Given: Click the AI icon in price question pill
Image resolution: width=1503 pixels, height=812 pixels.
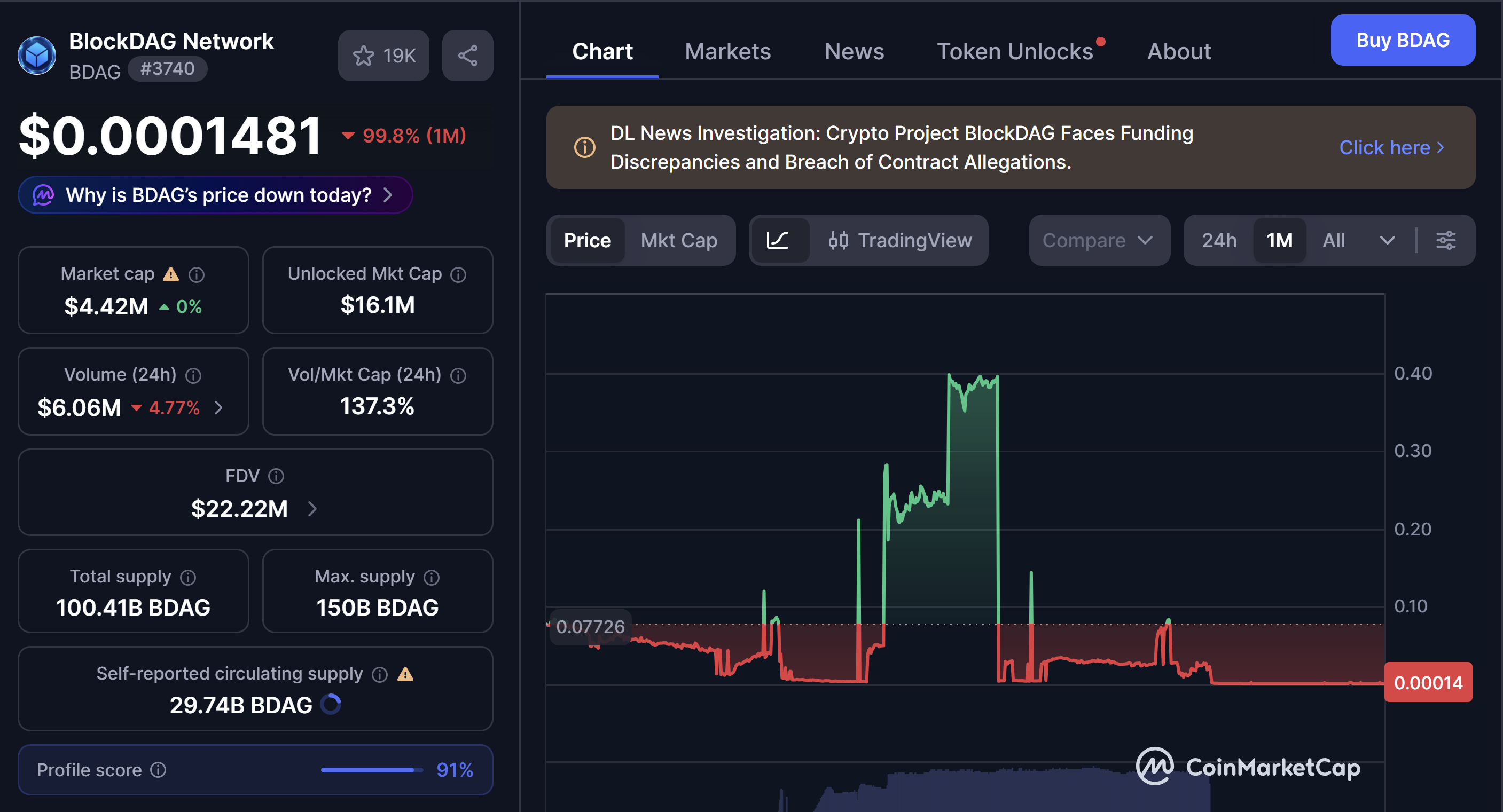Looking at the screenshot, I should tap(43, 195).
